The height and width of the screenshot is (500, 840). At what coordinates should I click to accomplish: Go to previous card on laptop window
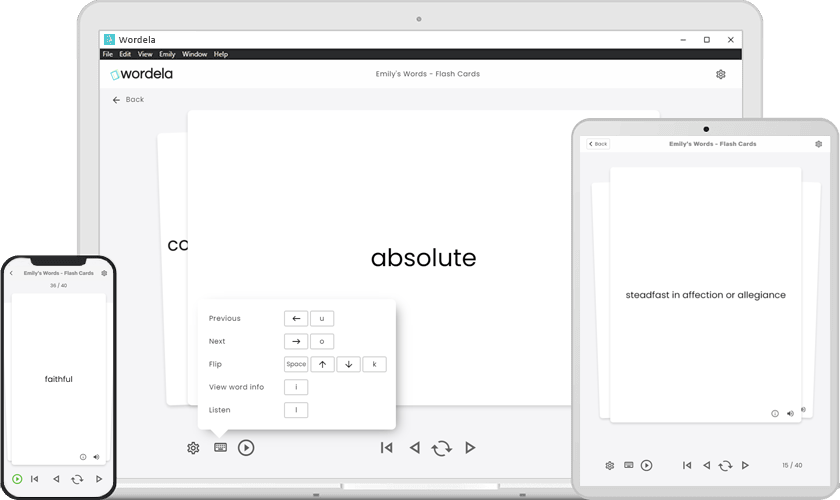click(414, 448)
